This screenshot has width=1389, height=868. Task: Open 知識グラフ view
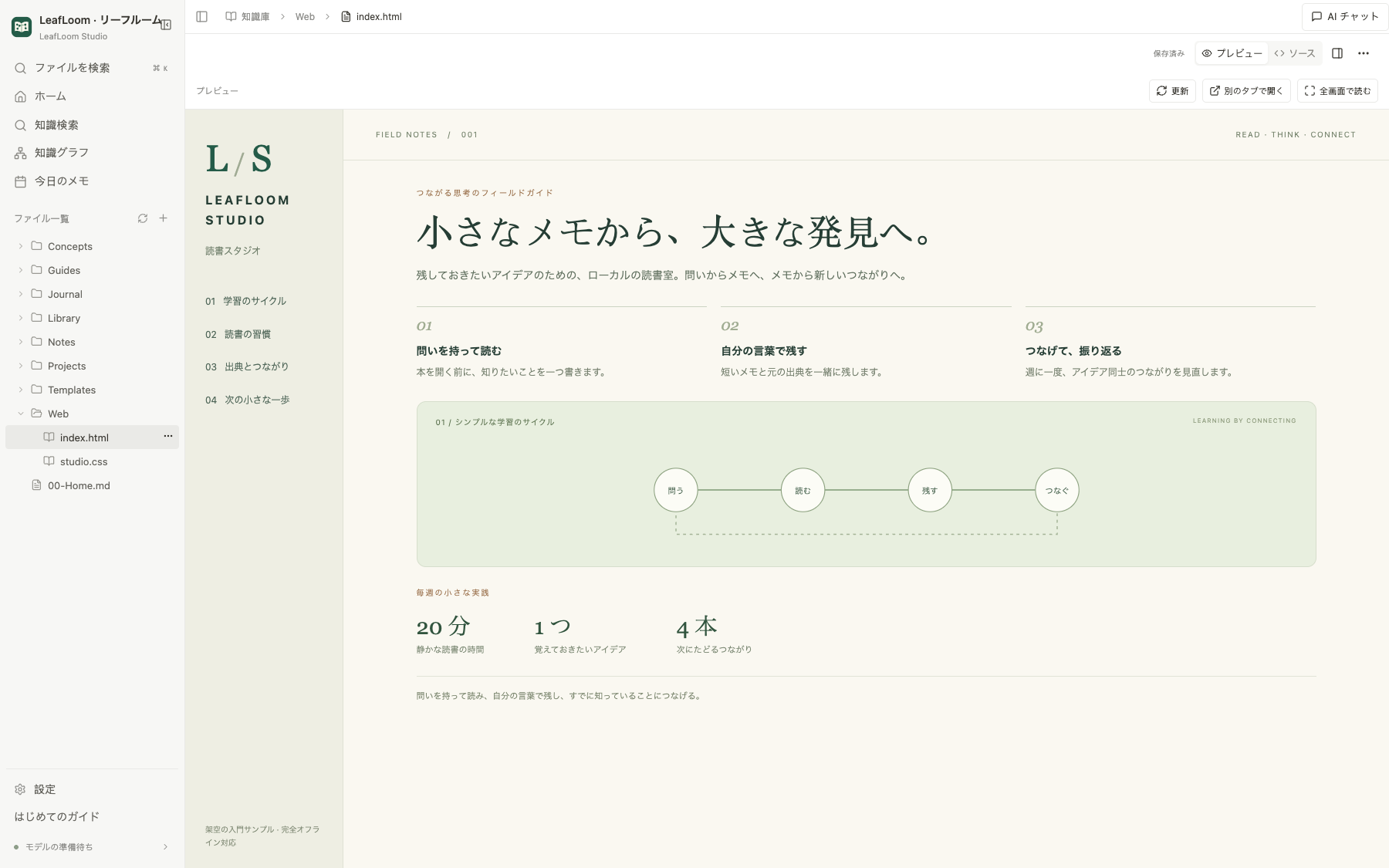point(93,153)
